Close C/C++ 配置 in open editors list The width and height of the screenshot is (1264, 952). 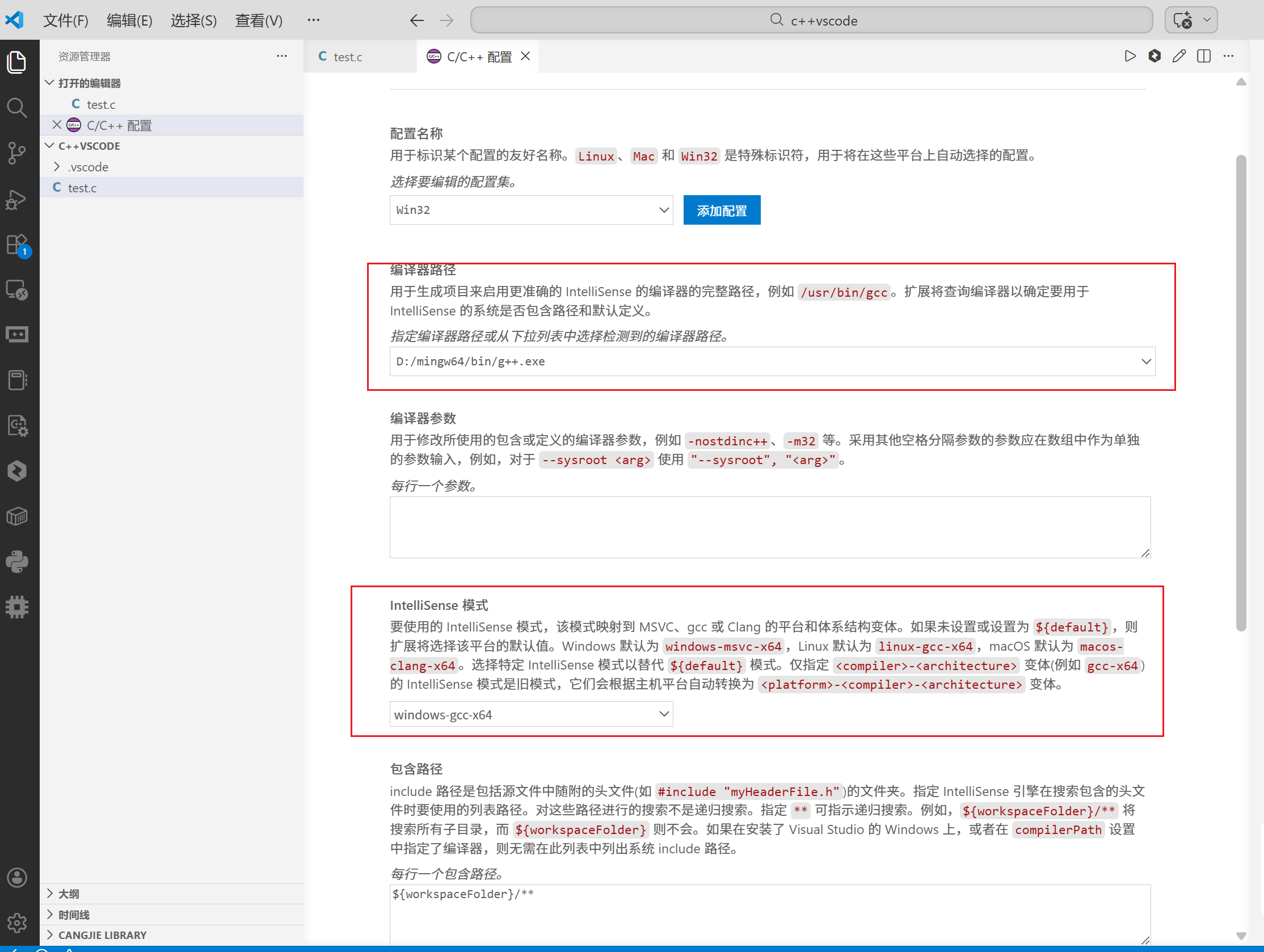pyautogui.click(x=57, y=125)
